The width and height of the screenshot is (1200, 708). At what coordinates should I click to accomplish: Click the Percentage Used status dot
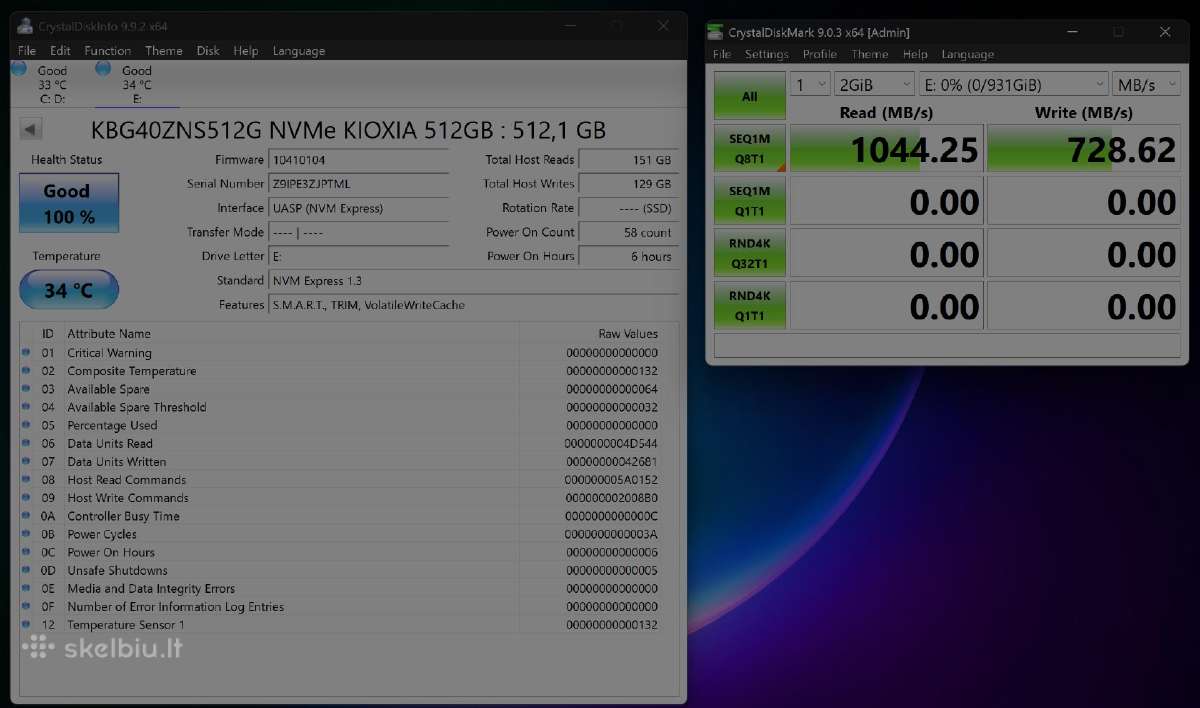[x=26, y=425]
